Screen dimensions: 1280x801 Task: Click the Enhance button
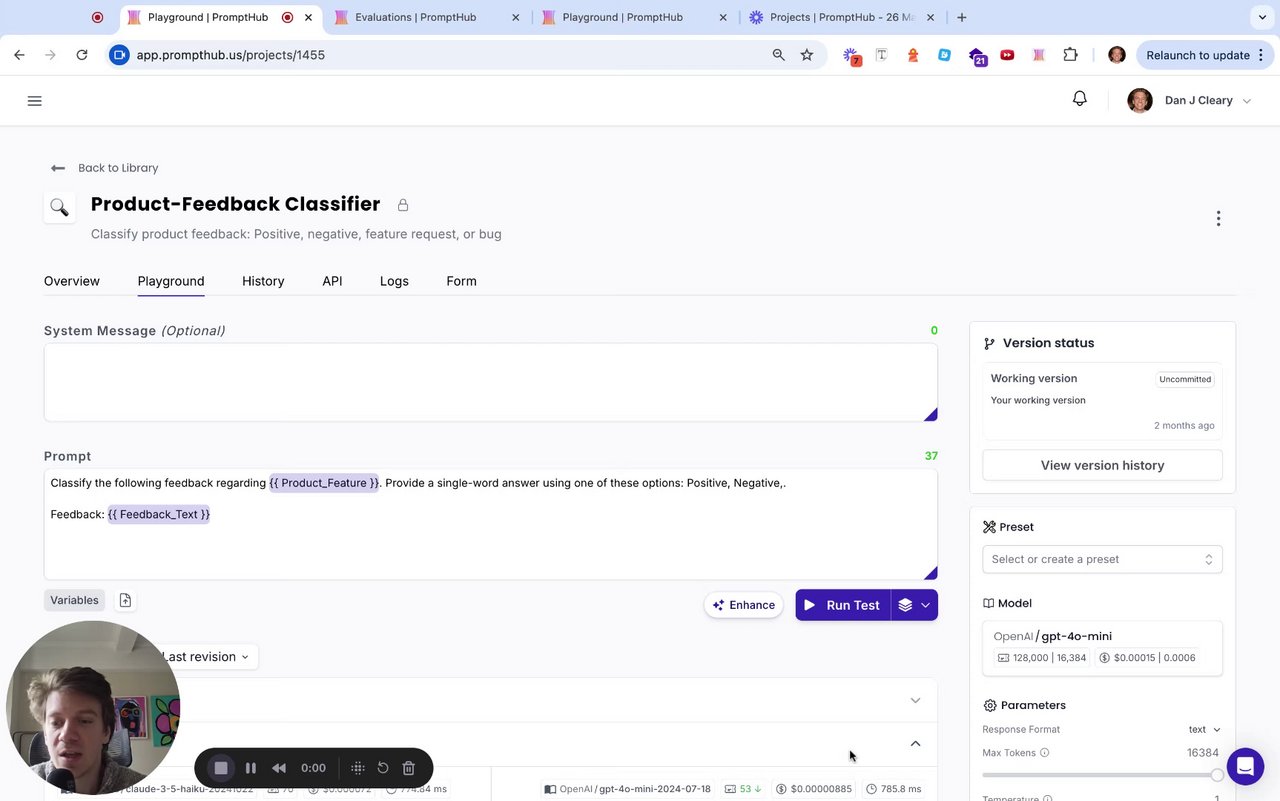(743, 605)
